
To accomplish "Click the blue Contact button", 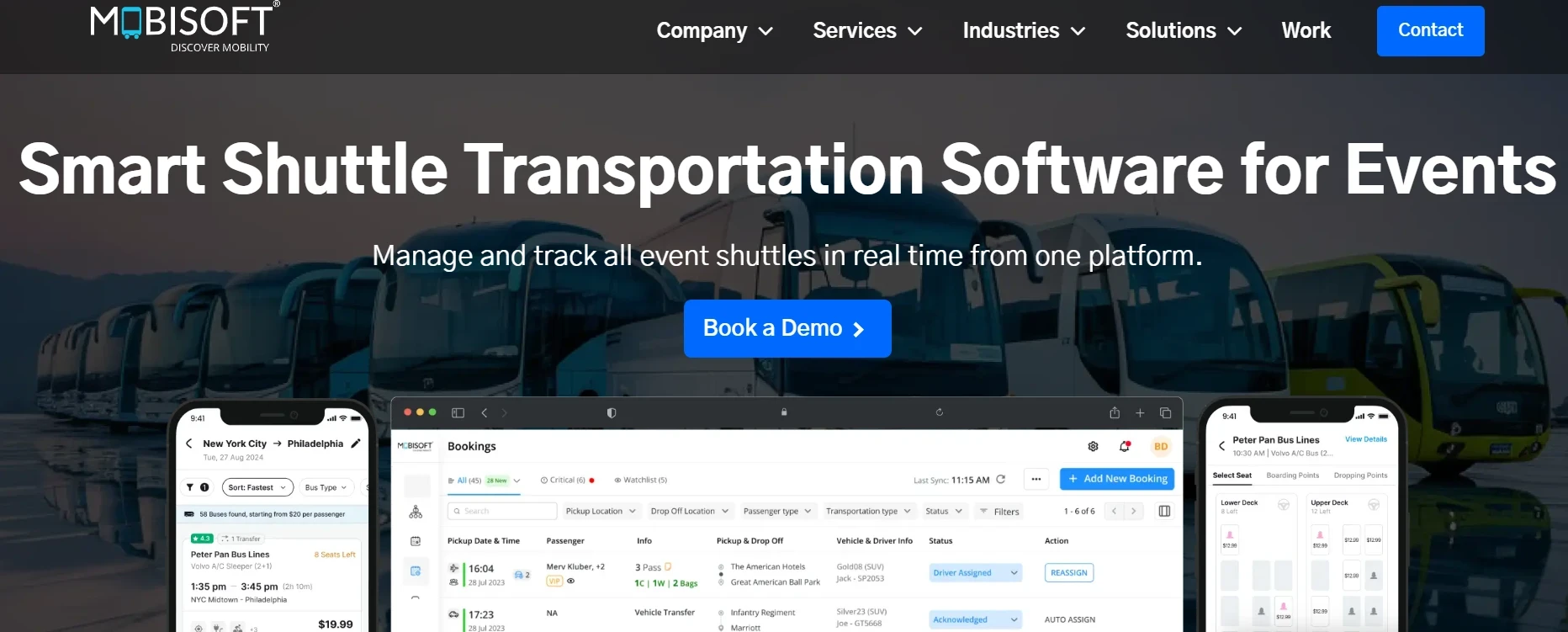I will (x=1430, y=31).
